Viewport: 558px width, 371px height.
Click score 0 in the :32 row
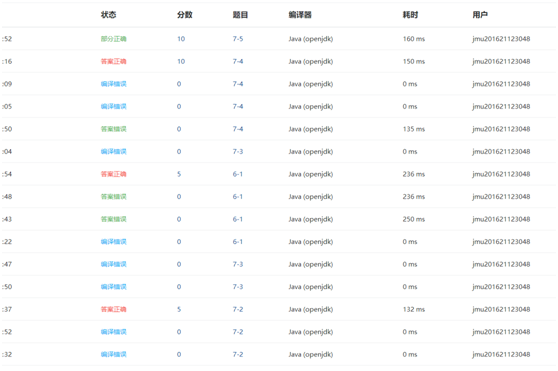coord(179,354)
